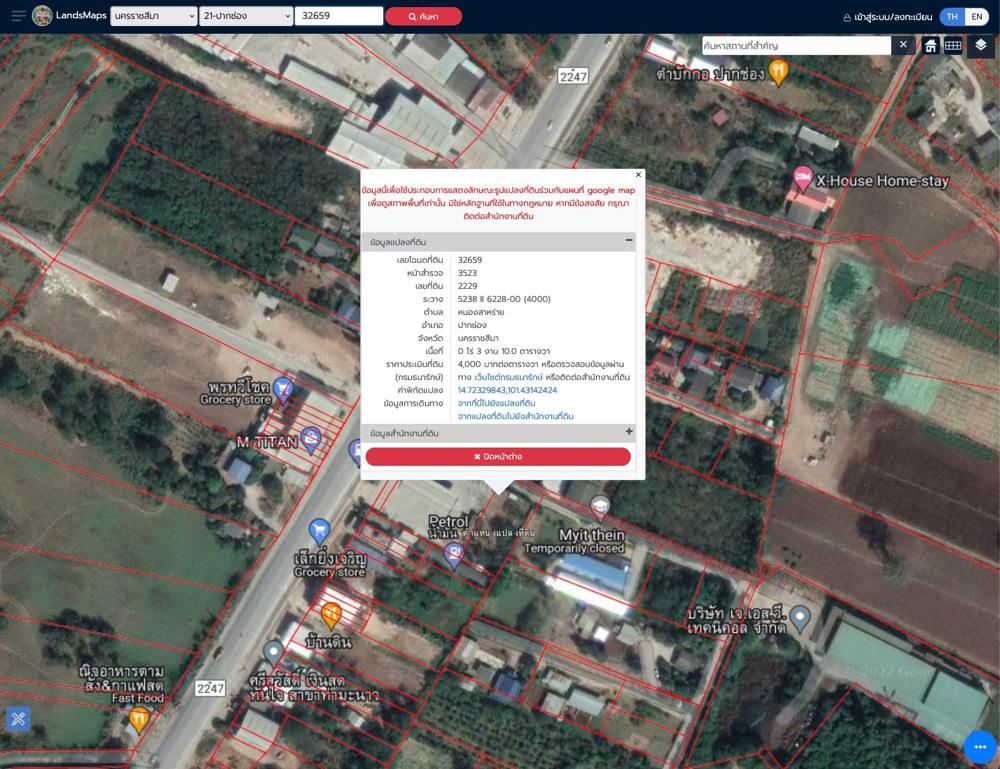This screenshot has width=1000, height=769.
Task: Open the เว็บไซต์กรมธนารักษ์ link
Action: (508, 377)
